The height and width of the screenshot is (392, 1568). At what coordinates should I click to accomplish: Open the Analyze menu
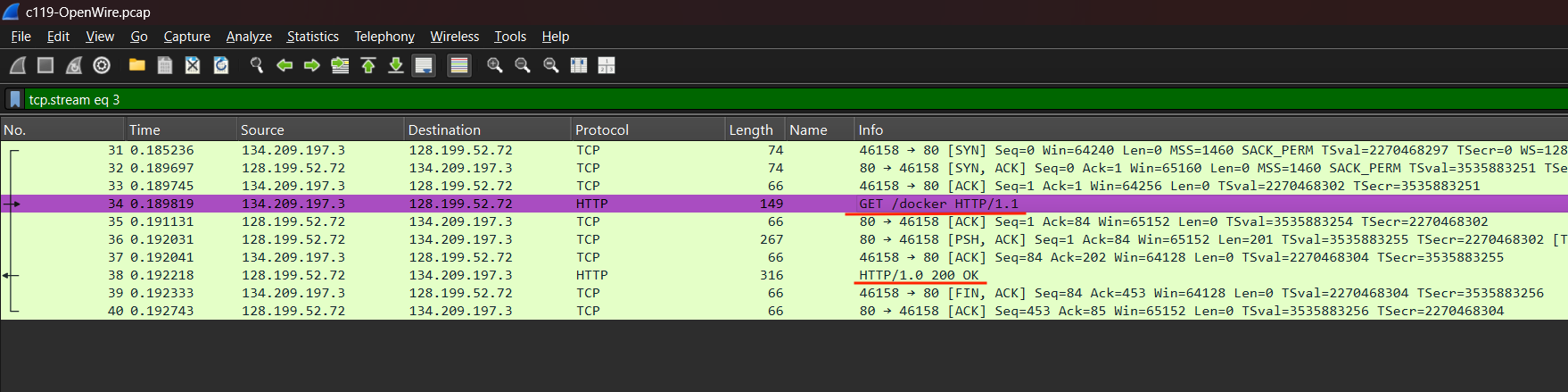click(x=249, y=37)
